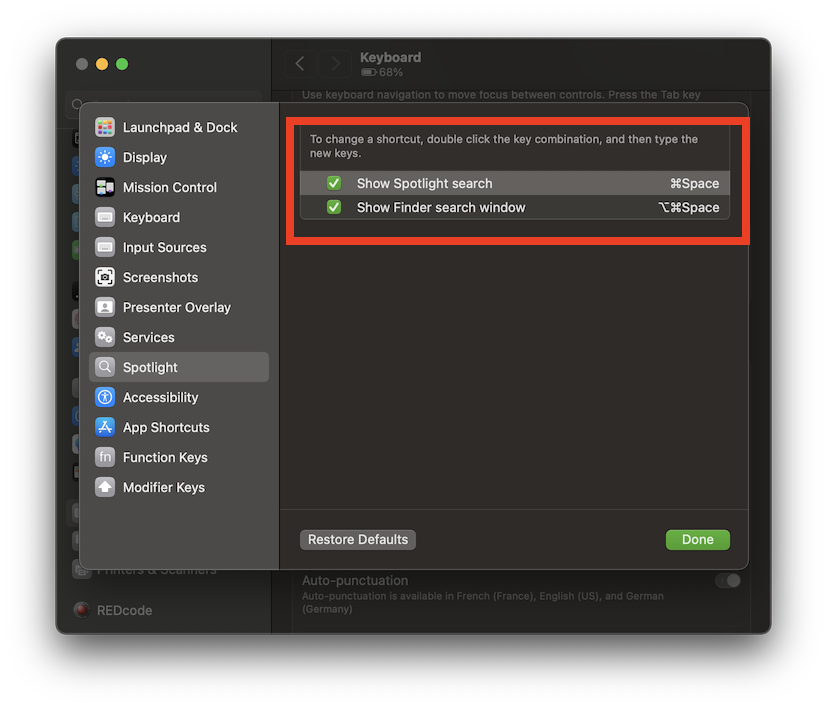Click the yellow minimize window button
This screenshot has height=708, width=827.
coord(102,64)
